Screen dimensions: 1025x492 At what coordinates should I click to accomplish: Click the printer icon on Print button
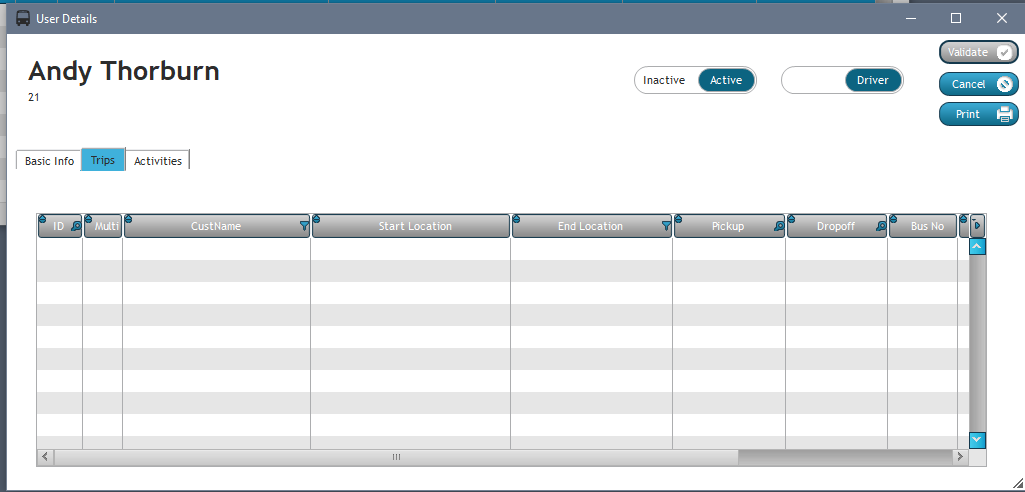1004,115
